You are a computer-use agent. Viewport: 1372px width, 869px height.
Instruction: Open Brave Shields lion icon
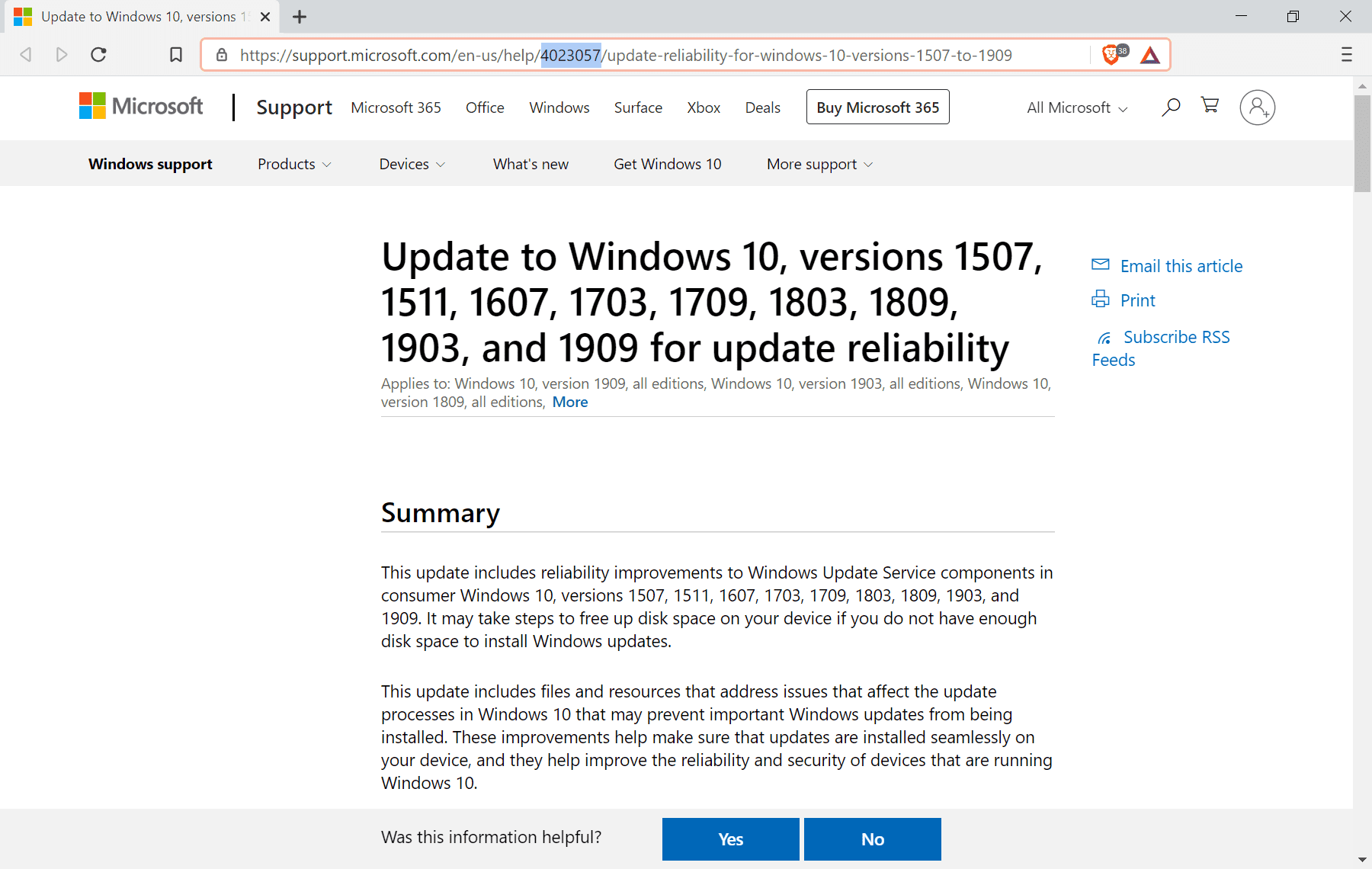1111,55
